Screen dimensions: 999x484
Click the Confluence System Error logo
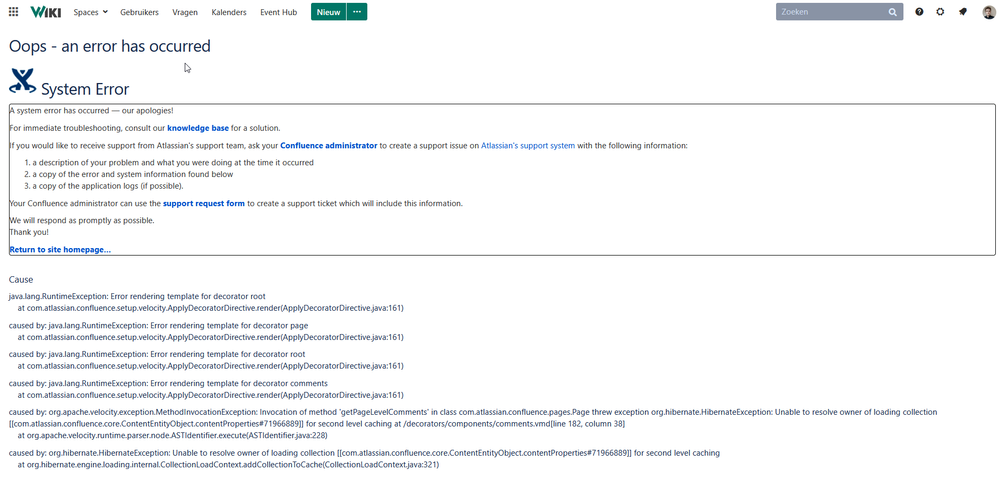click(x=22, y=81)
